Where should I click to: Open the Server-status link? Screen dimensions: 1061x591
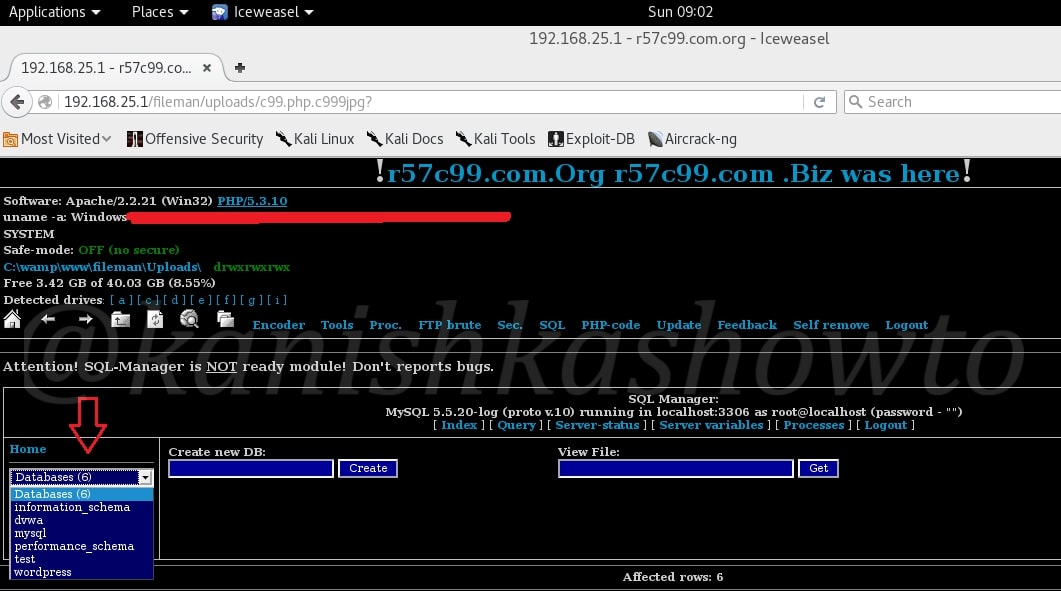point(597,425)
